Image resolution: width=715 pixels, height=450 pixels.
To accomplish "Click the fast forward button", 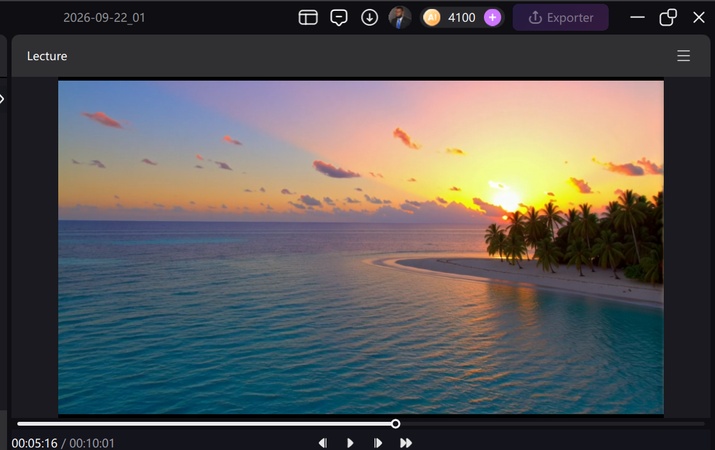I will (406, 443).
